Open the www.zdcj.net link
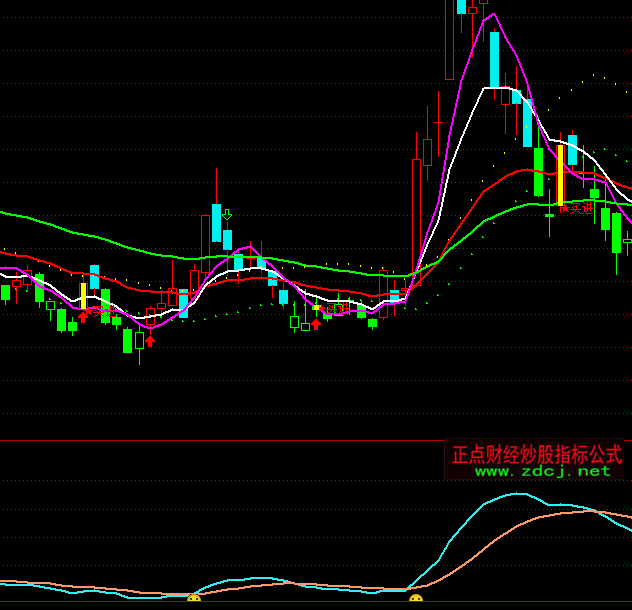632x610 pixels. click(x=542, y=471)
